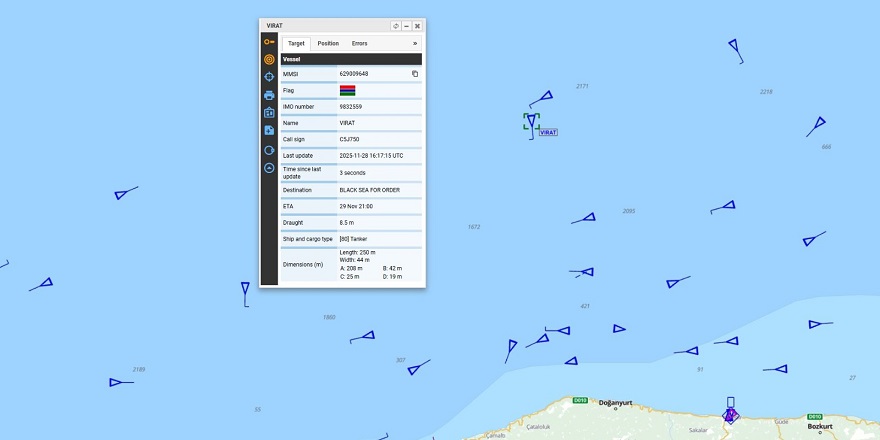Click depth sounding 1672 on map
This screenshot has height=440, width=880.
pos(474,227)
